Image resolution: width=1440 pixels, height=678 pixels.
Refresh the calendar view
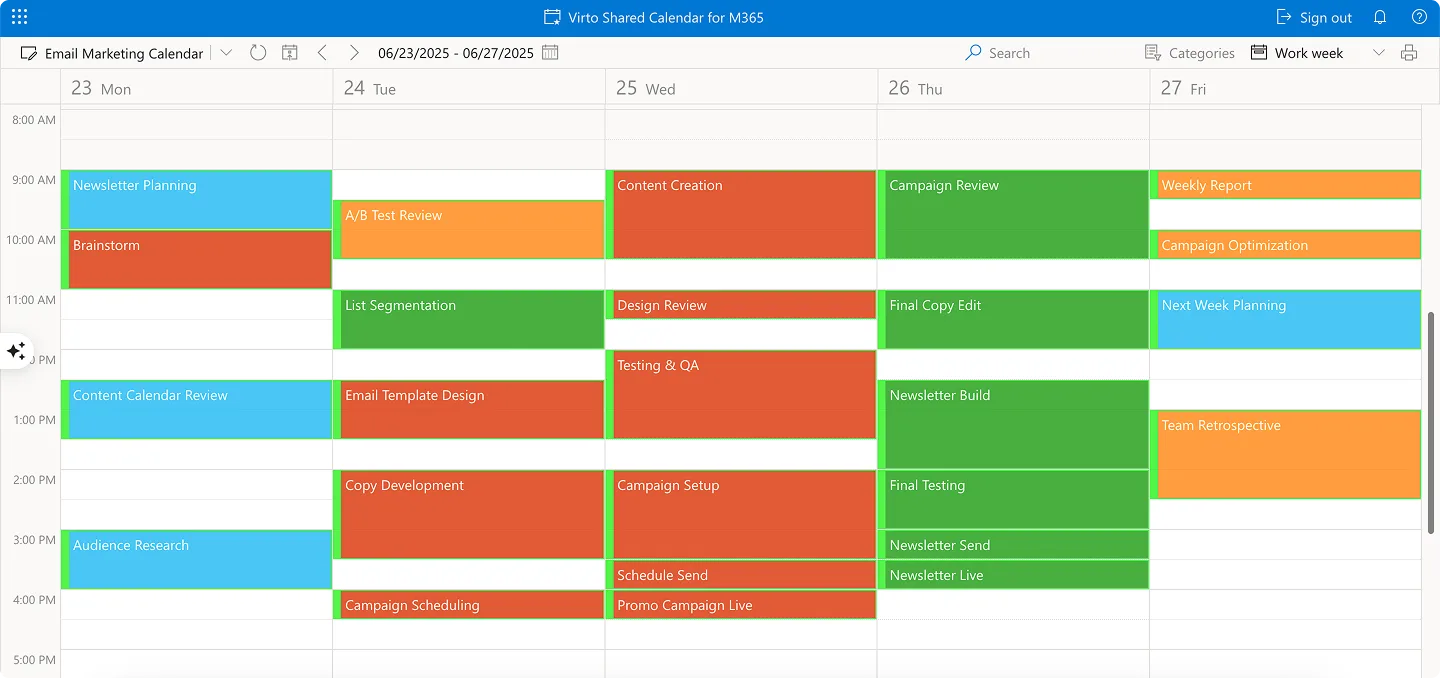pos(258,52)
